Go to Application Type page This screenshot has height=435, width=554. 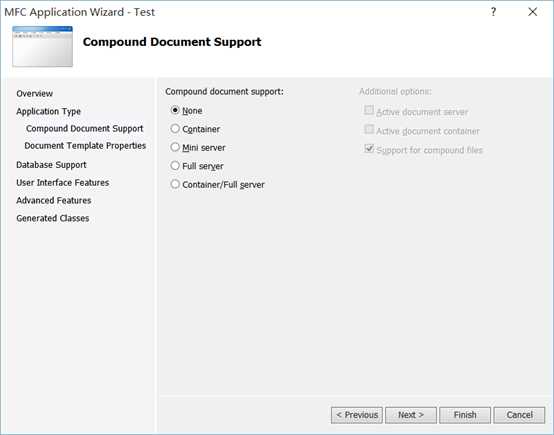[x=48, y=111]
